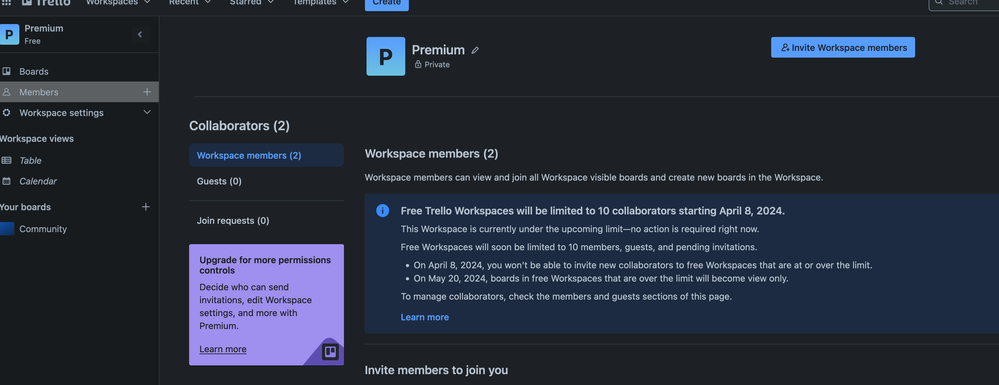The height and width of the screenshot is (385, 999).
Task: Open the app switcher grid icon
Action: pyautogui.click(x=6, y=2)
